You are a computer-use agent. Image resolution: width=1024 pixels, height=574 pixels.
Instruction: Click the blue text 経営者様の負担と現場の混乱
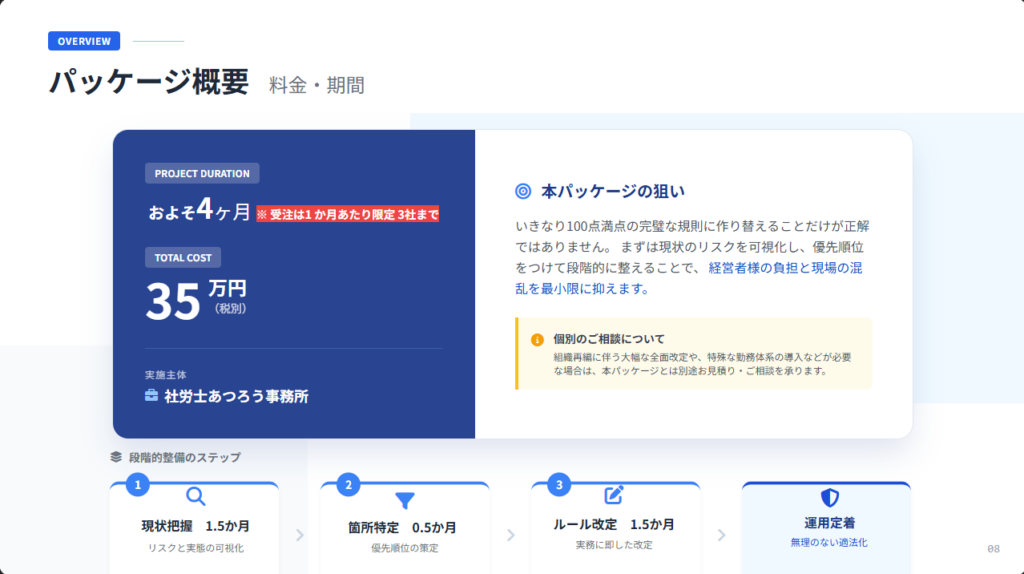pos(778,268)
